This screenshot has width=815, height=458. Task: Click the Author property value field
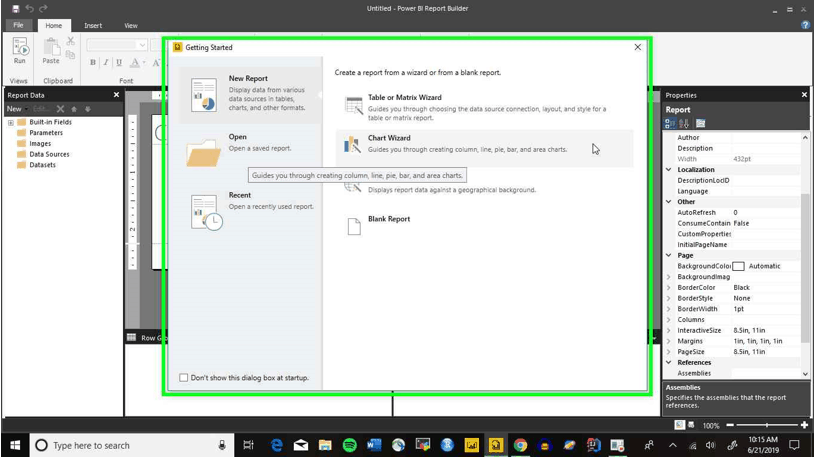tap(766, 138)
